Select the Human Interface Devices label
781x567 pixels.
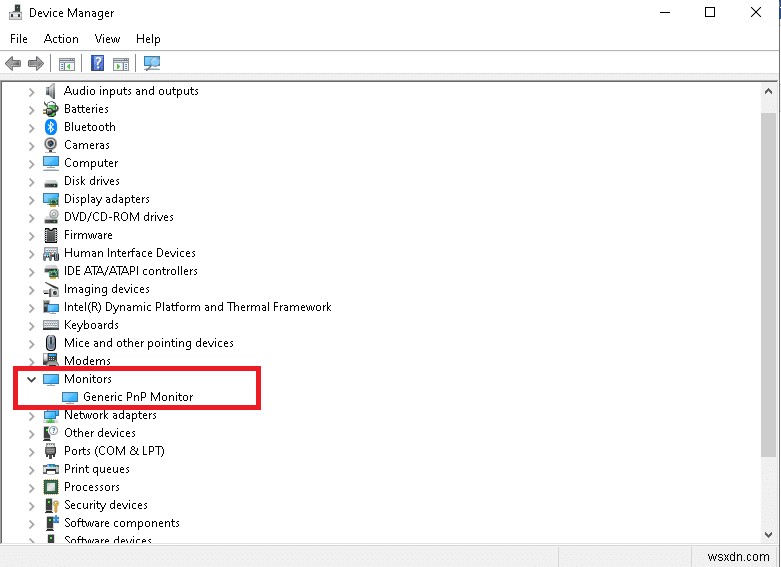pos(130,253)
